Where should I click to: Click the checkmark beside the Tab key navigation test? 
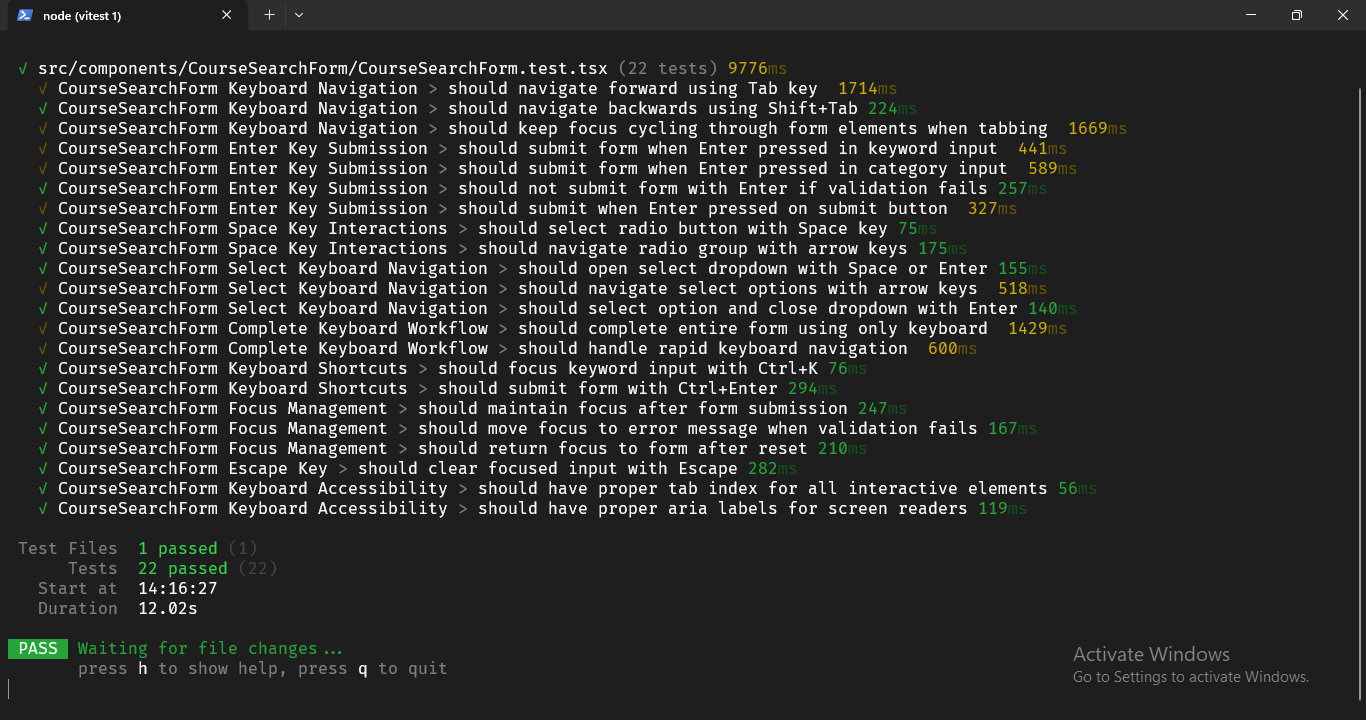click(x=42, y=88)
